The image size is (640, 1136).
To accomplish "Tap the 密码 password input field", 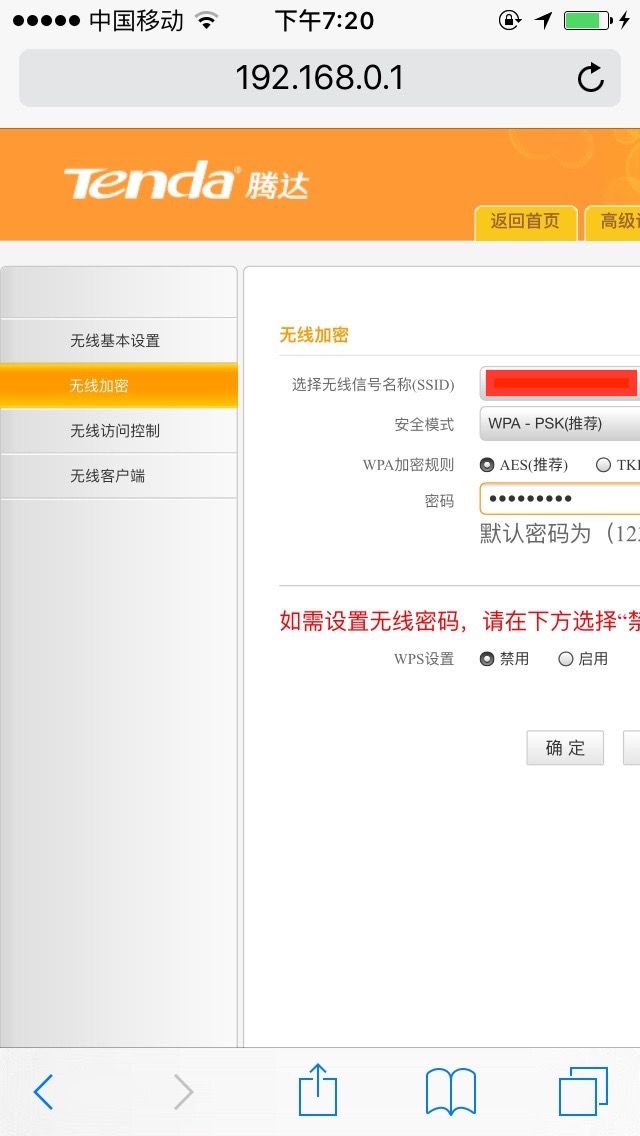I will 560,498.
